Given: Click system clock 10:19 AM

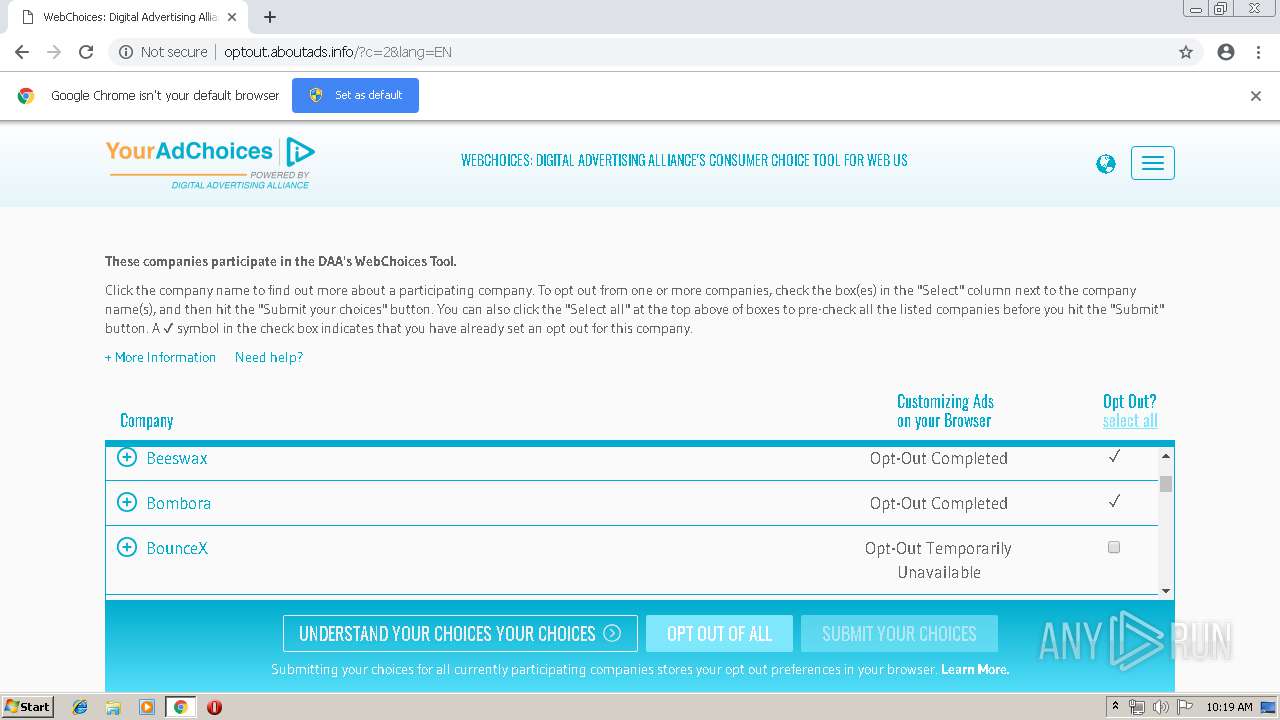Looking at the screenshot, I should pyautogui.click(x=1229, y=707).
